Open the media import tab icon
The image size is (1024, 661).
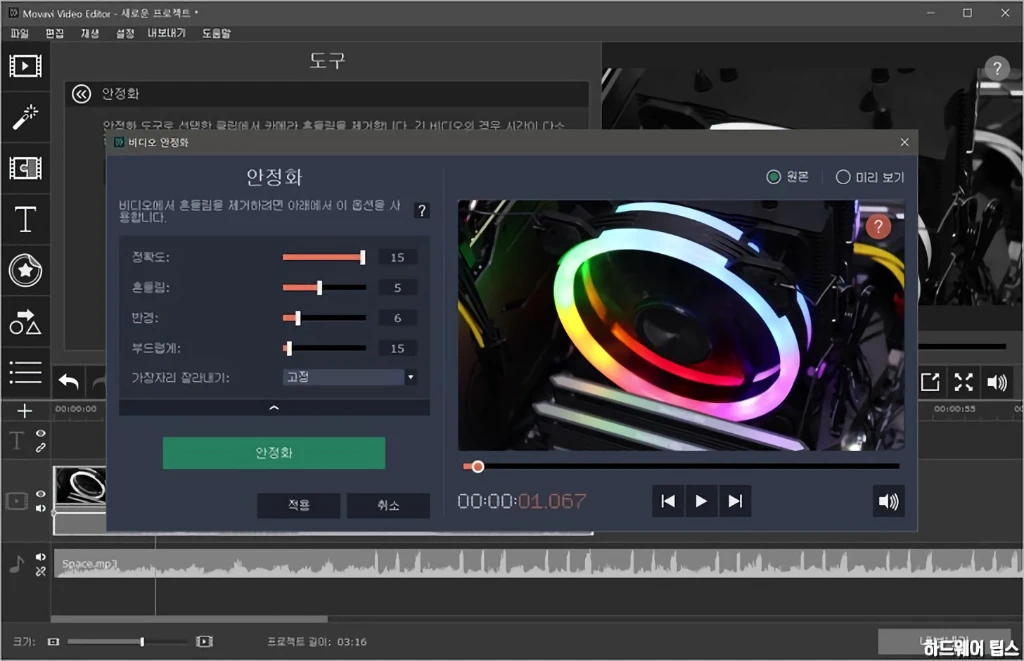[25, 66]
